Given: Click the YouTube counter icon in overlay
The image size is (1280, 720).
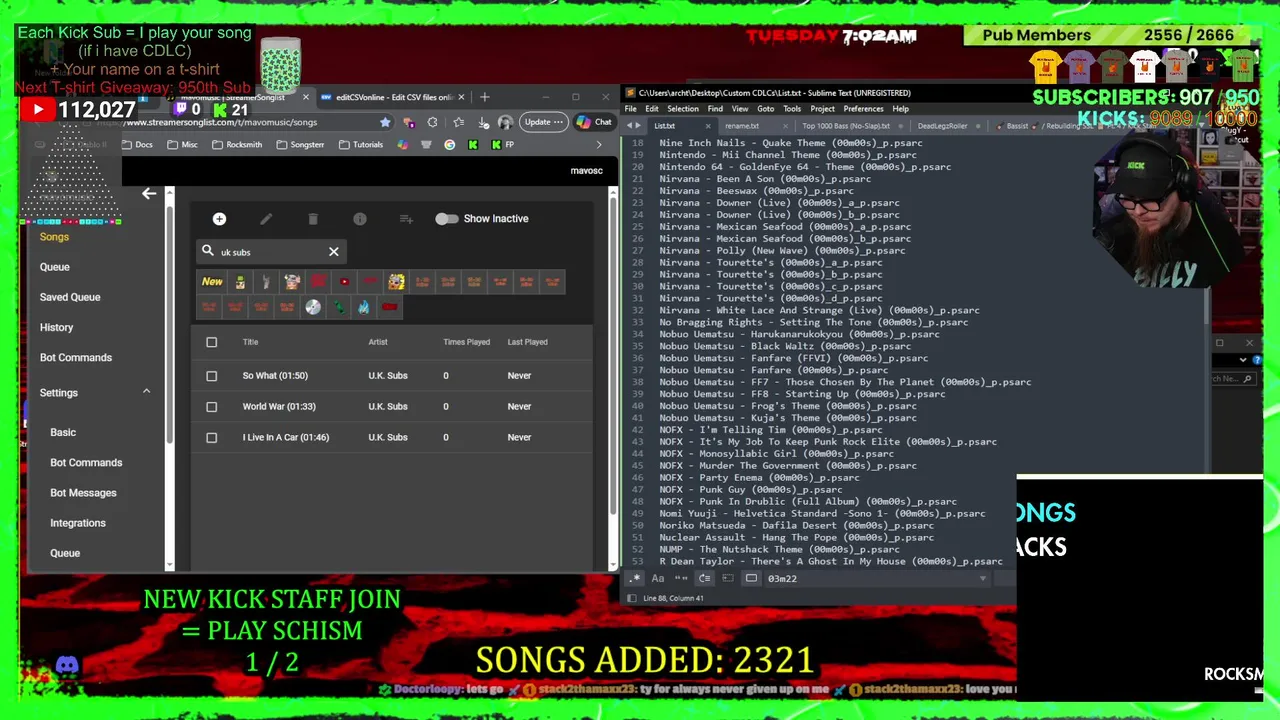Looking at the screenshot, I should coord(38,110).
